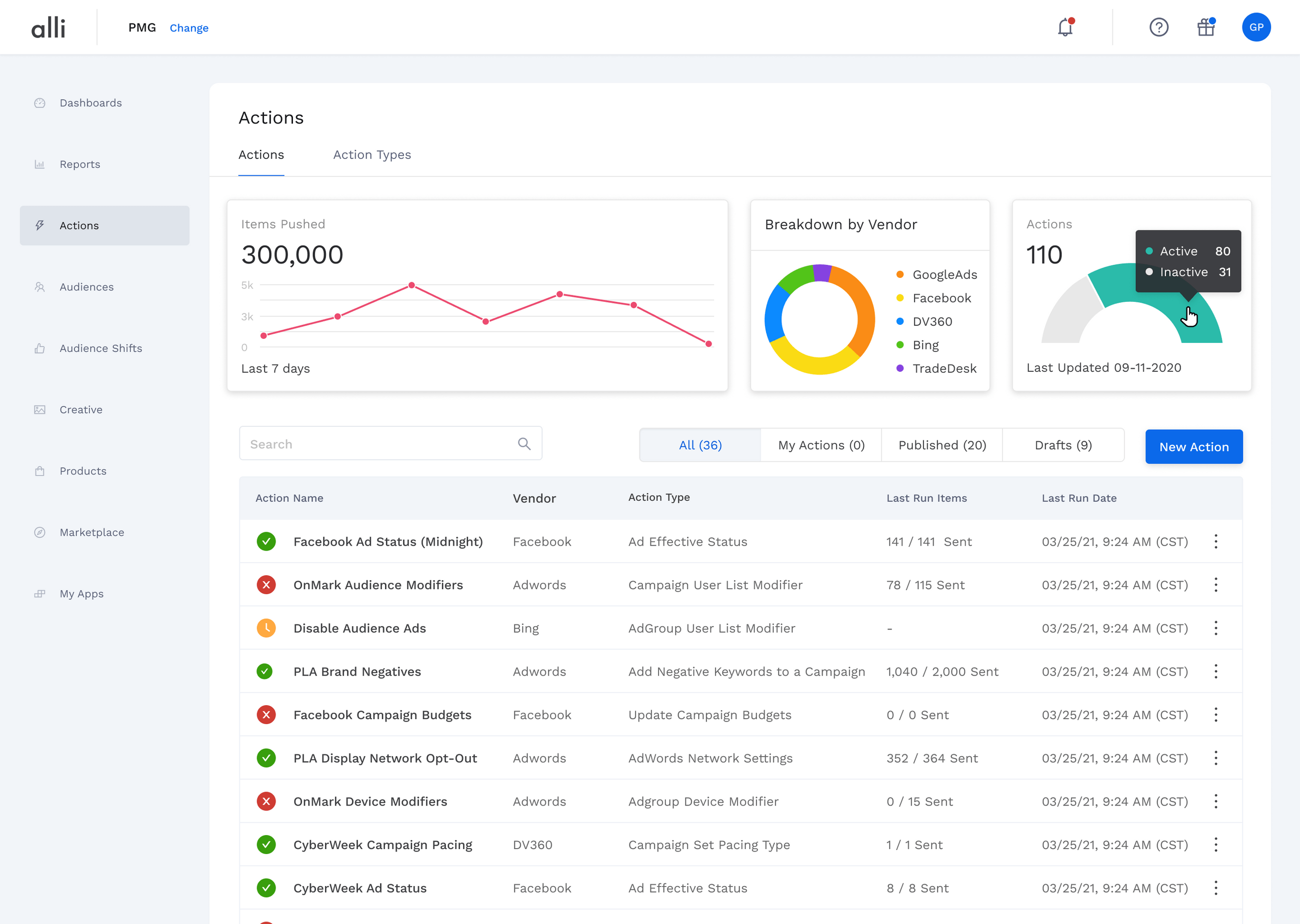Open the Reports section in sidebar
Screen dimensions: 1300x924
[x=79, y=164]
